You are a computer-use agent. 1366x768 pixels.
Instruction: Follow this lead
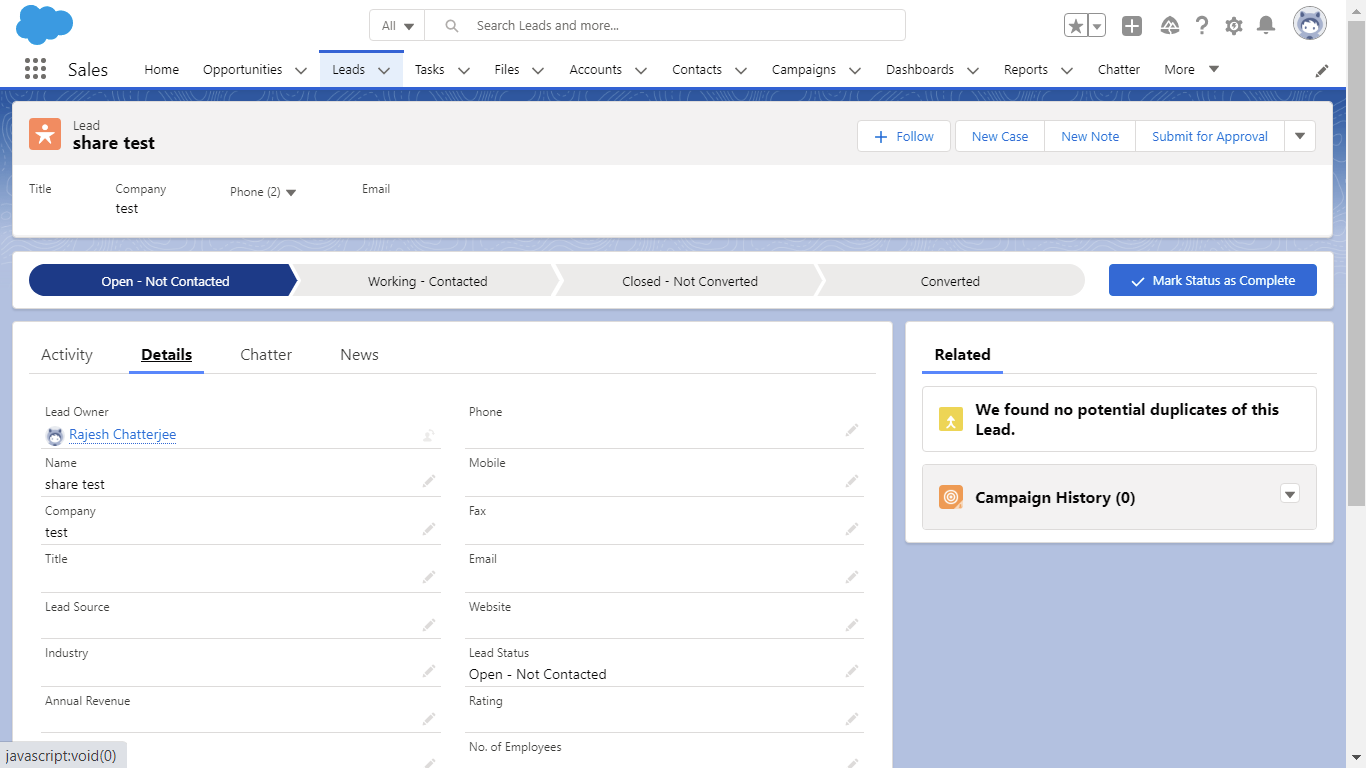coord(906,136)
